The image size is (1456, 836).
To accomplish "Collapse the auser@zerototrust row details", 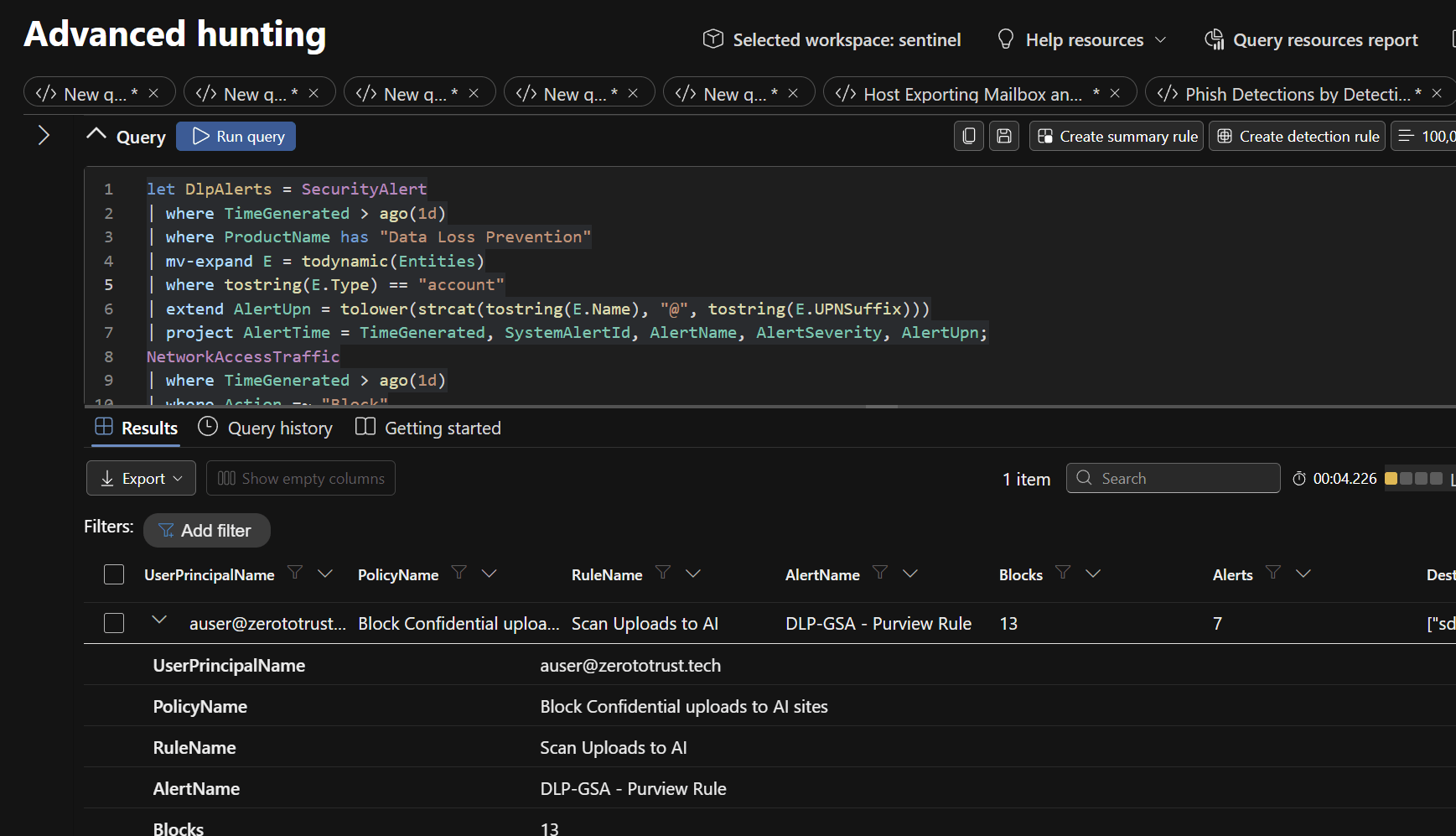I will [159, 620].
